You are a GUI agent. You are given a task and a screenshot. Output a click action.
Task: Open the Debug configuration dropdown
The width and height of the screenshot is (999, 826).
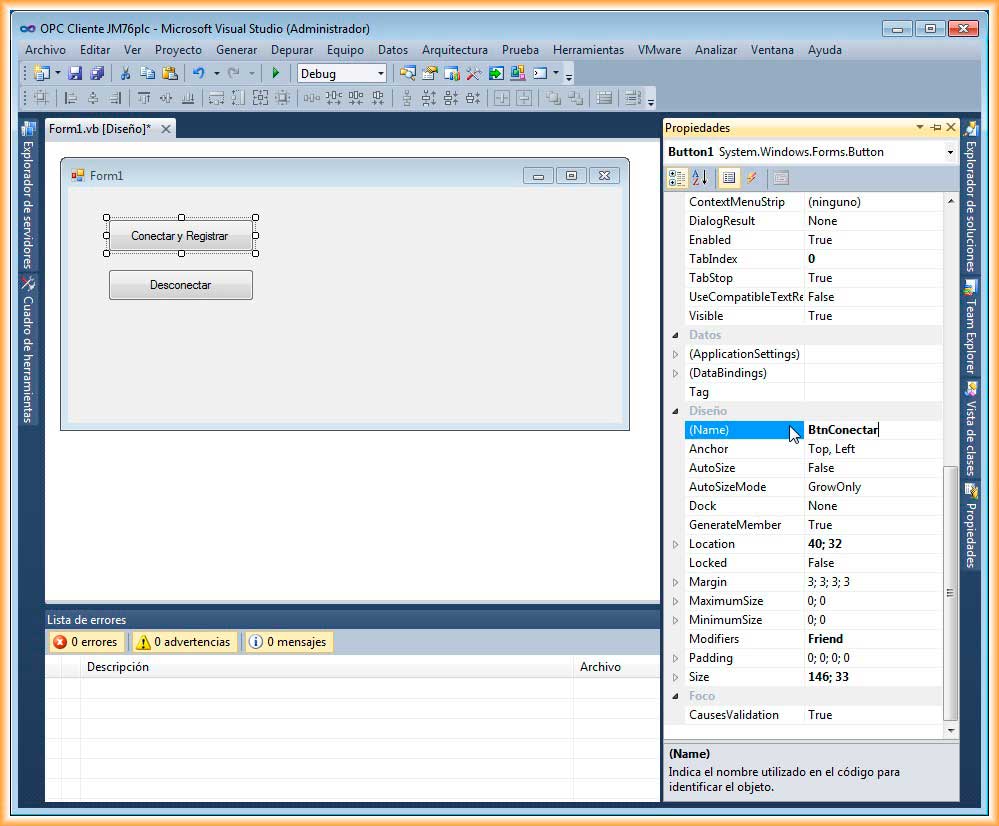380,73
